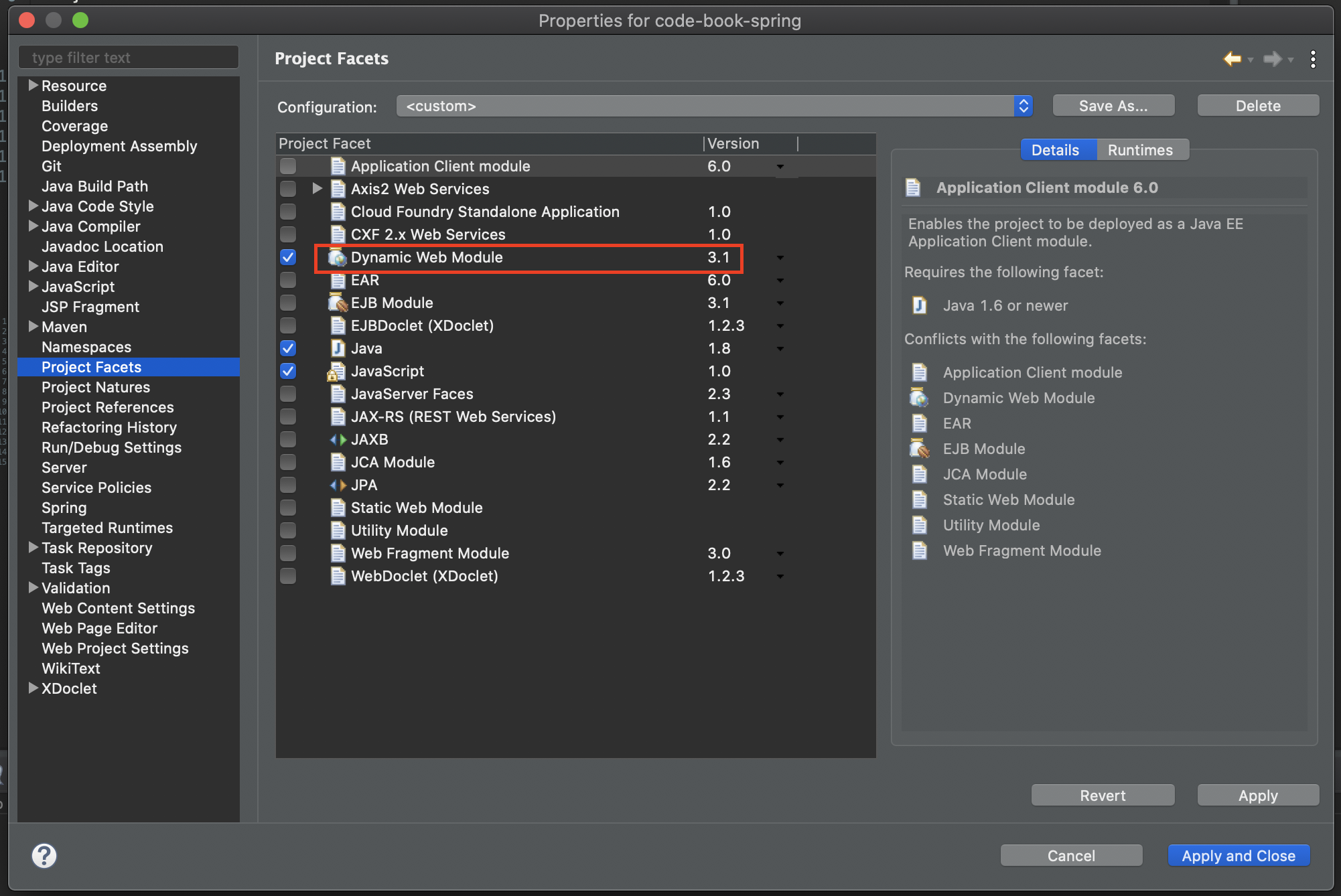The width and height of the screenshot is (1341, 896).
Task: Click the JAXB facet icon
Action: pyautogui.click(x=338, y=440)
